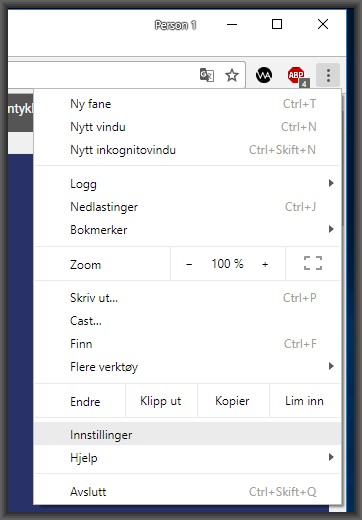This screenshot has width=362, height=520.
Task: Expand the Bokmerker submenu
Action: click(188, 230)
